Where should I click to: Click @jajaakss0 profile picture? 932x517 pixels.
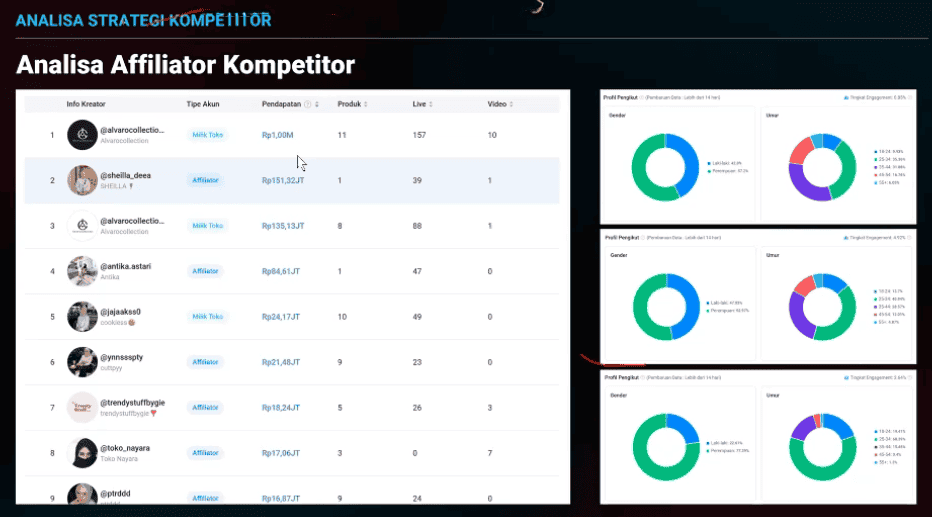tap(82, 316)
